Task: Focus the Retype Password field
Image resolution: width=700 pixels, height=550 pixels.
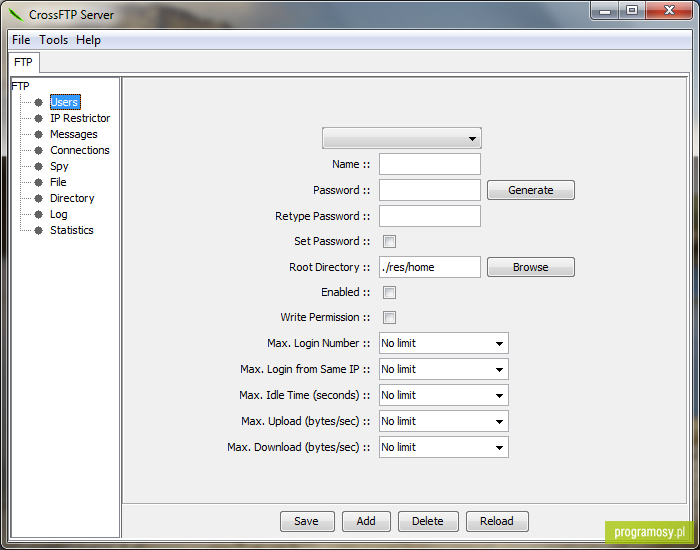Action: click(430, 216)
